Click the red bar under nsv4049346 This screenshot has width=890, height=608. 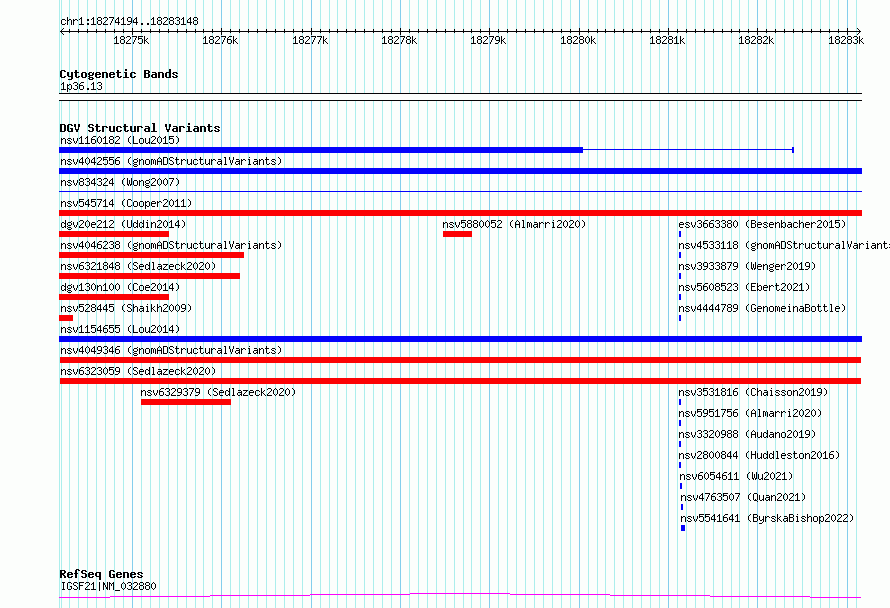460,360
